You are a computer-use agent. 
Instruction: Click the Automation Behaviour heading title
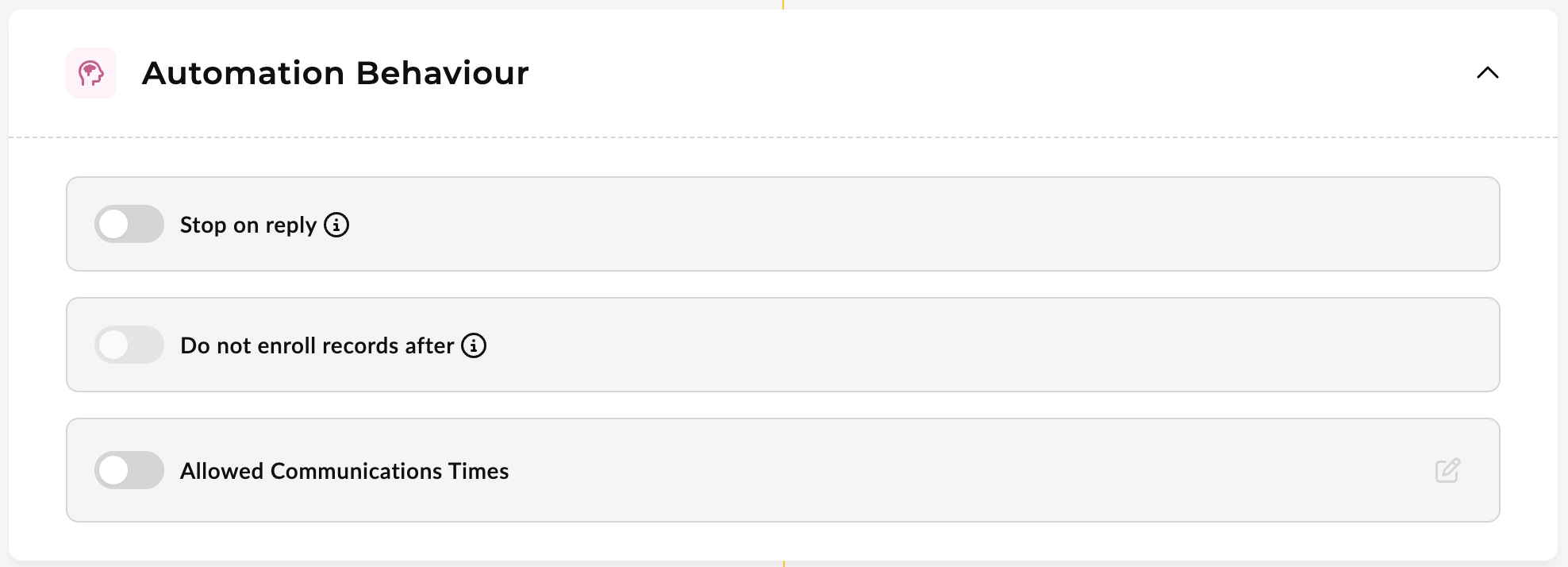tap(335, 73)
